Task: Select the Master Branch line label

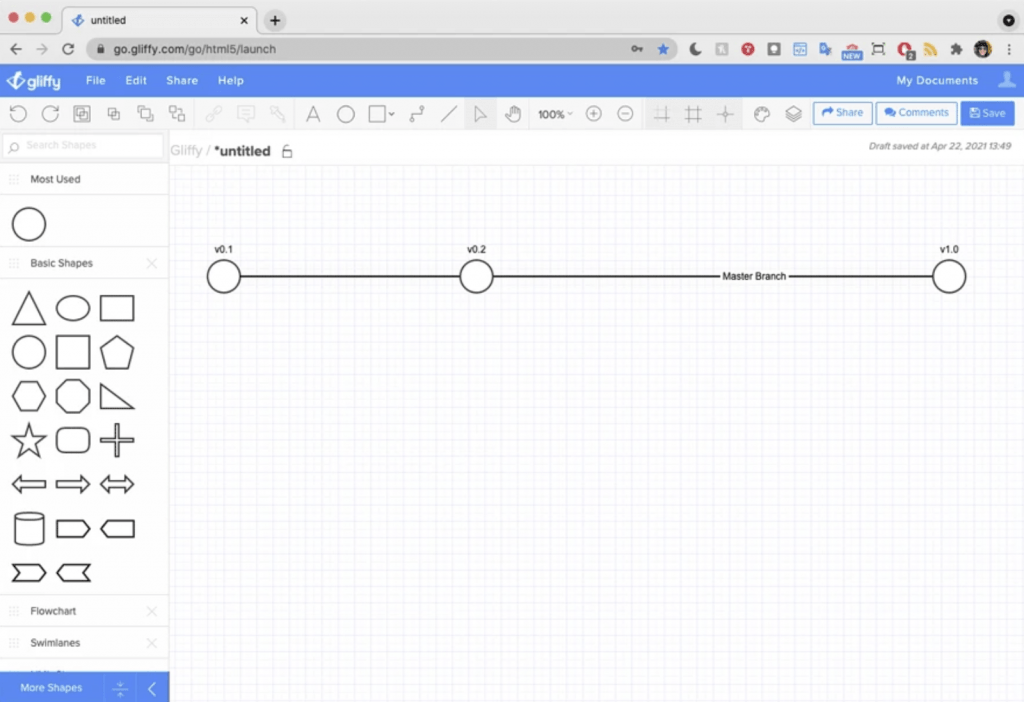Action: tap(754, 276)
